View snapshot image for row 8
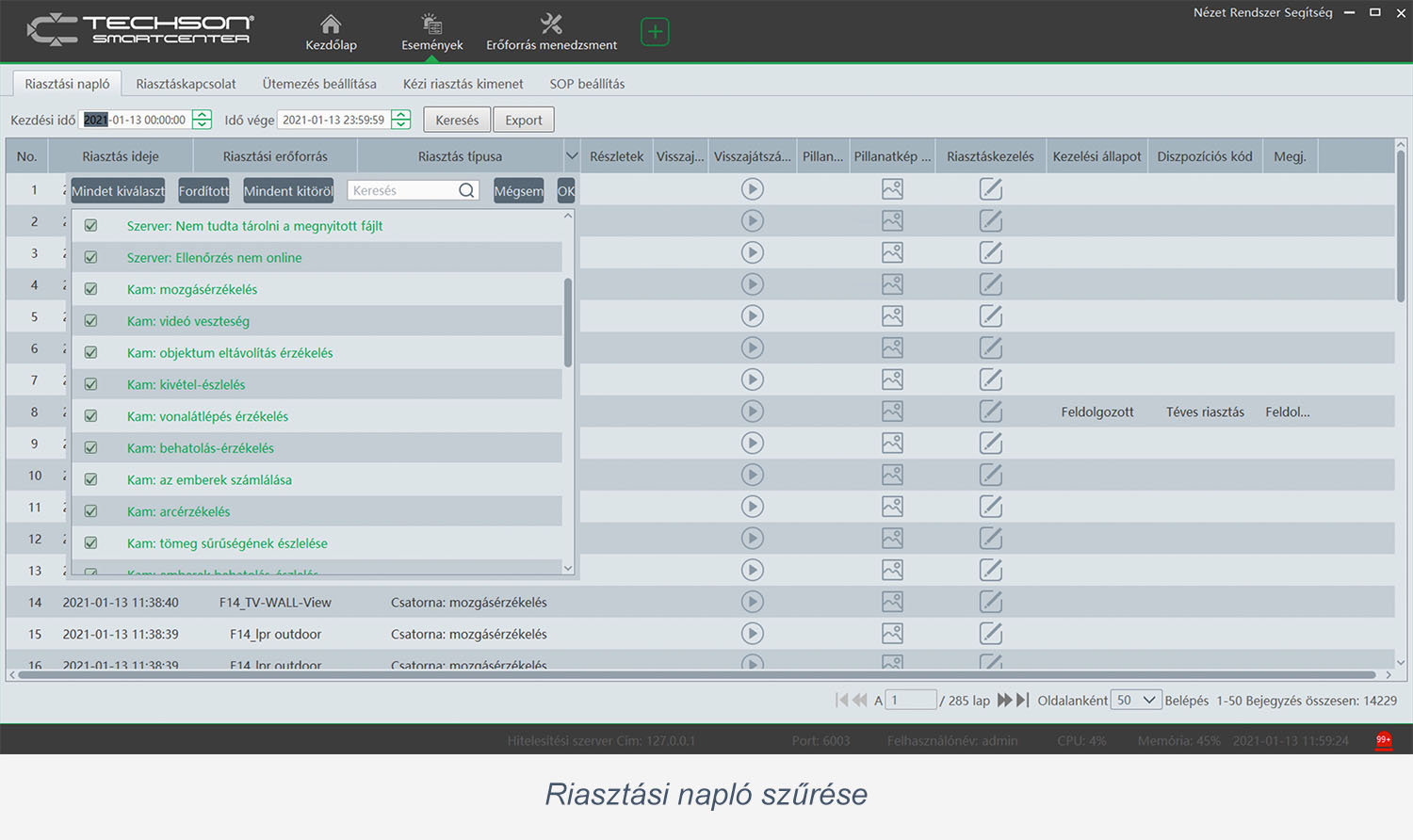The image size is (1413, 840). coord(892,412)
